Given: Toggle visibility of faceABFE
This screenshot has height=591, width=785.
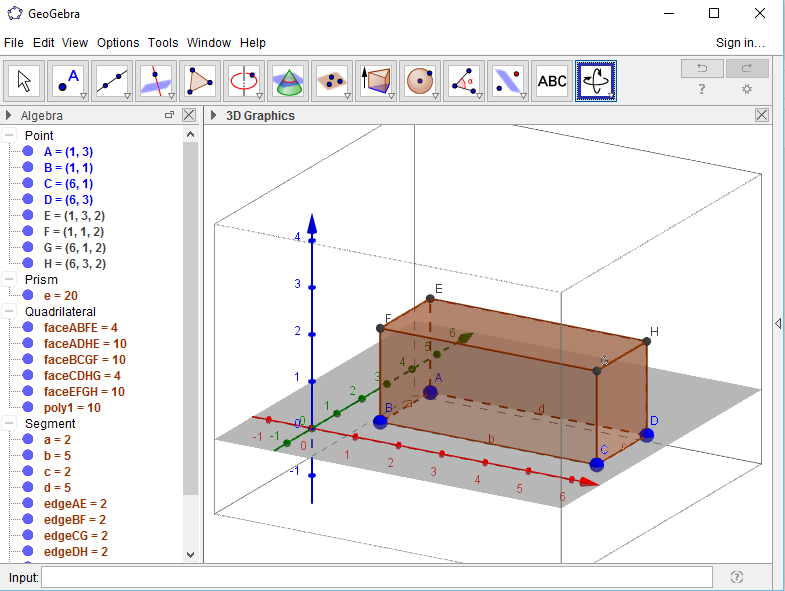Looking at the screenshot, I should 28,328.
